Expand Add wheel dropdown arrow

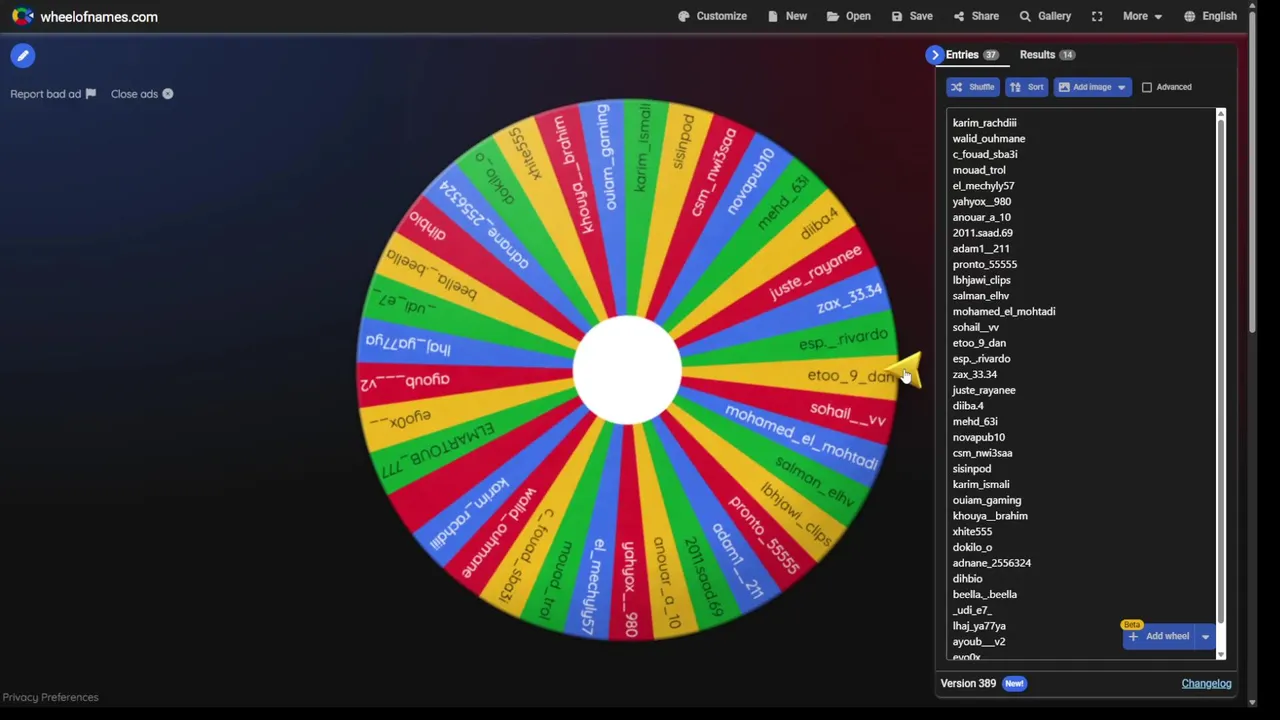(1205, 636)
